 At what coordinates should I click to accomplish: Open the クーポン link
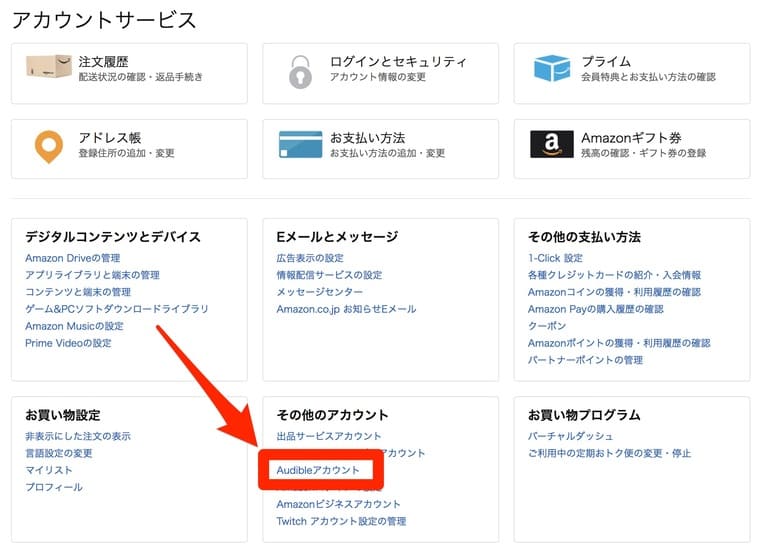pos(547,326)
